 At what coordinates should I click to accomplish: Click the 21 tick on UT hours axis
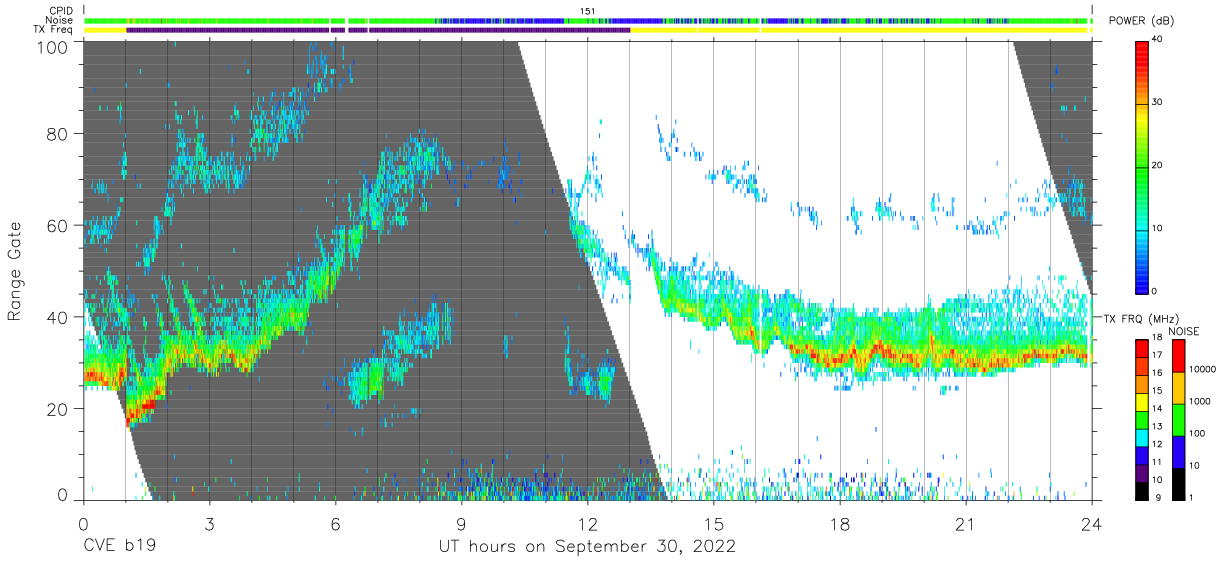coord(966,523)
